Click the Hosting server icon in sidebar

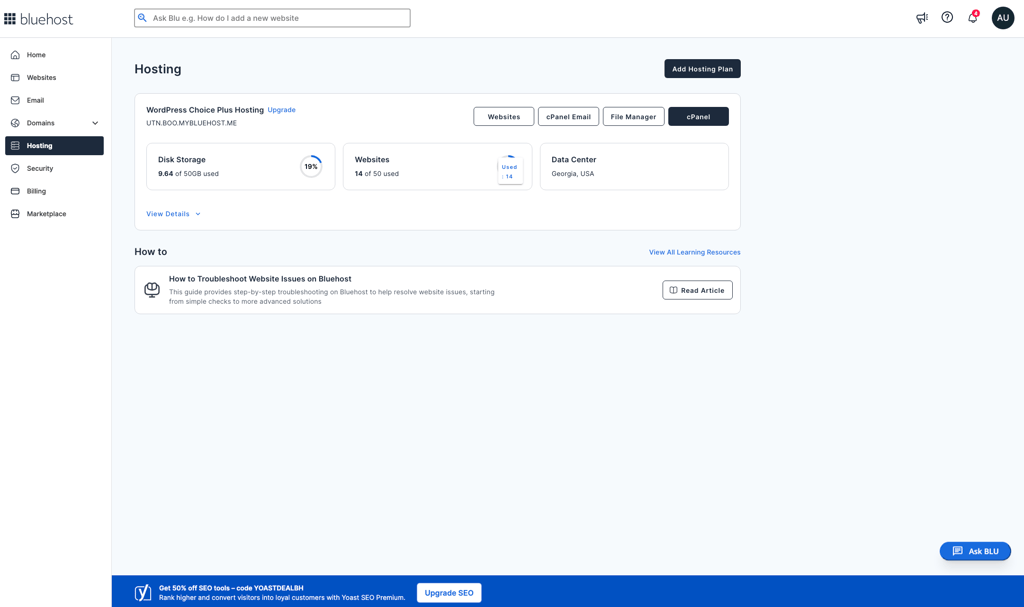click(x=15, y=146)
